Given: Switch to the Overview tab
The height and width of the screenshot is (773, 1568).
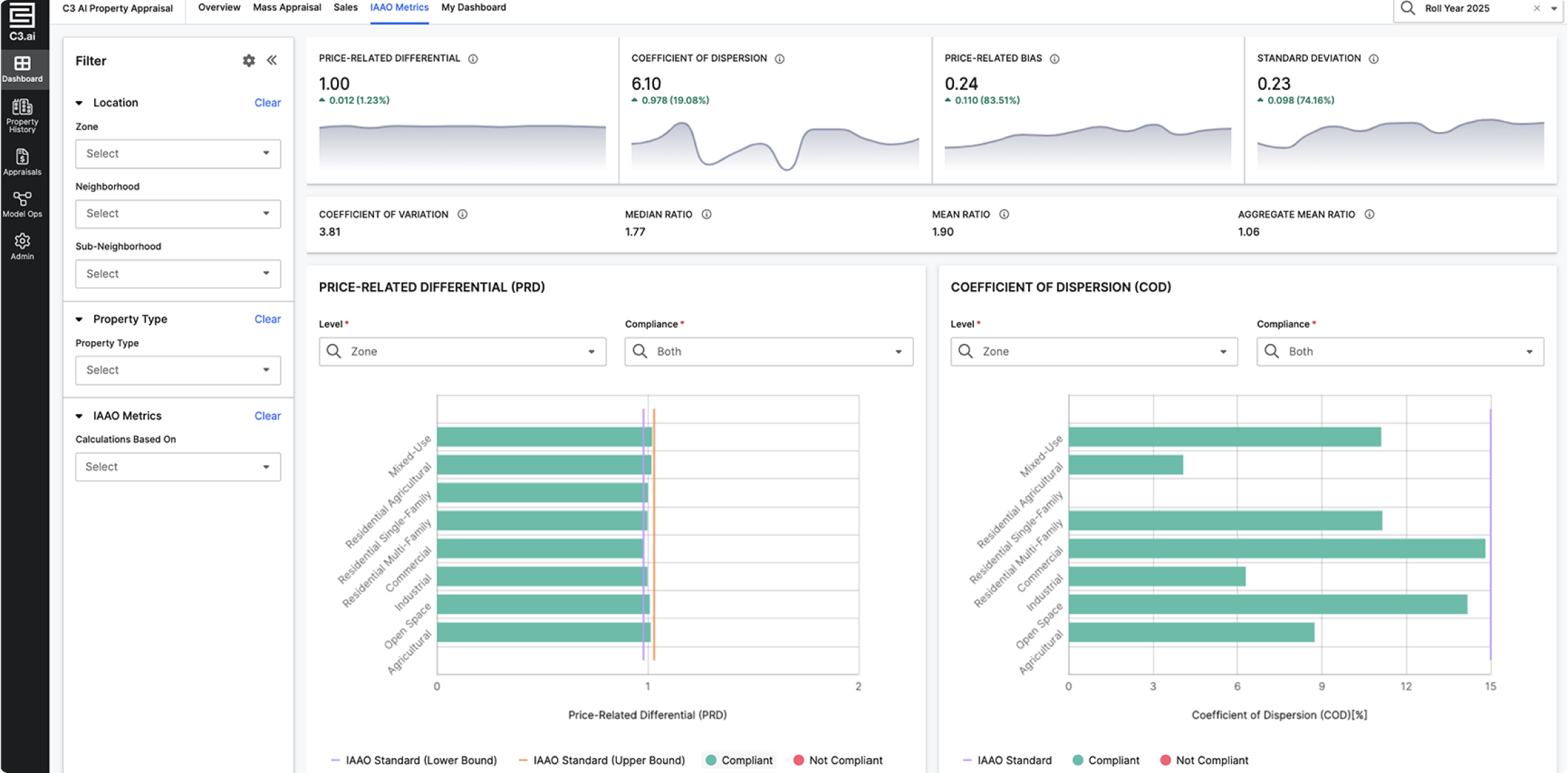Looking at the screenshot, I should pos(219,8).
